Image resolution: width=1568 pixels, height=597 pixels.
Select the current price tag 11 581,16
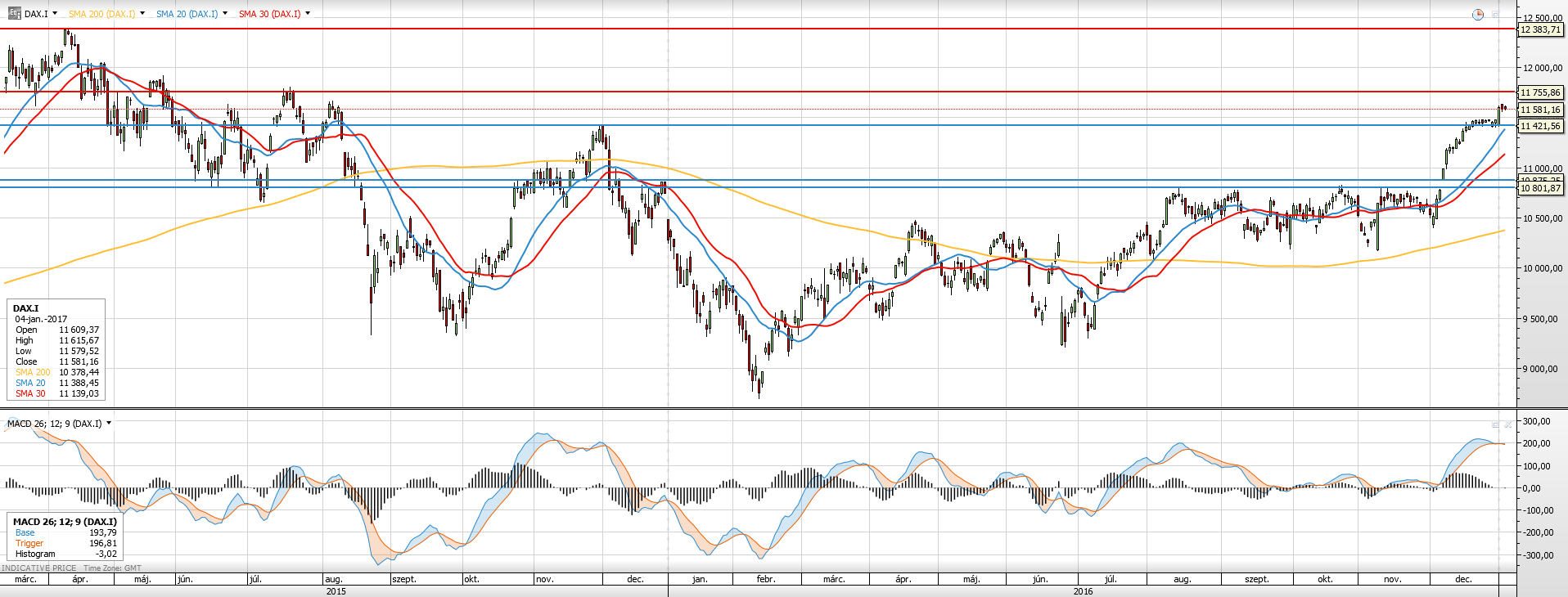(x=1539, y=110)
